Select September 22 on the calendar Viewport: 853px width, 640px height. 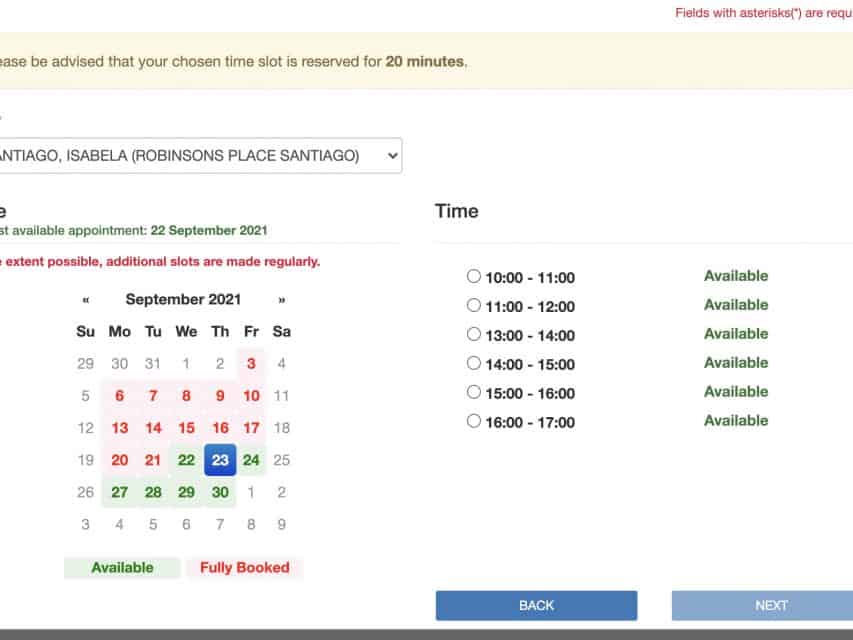click(x=186, y=460)
